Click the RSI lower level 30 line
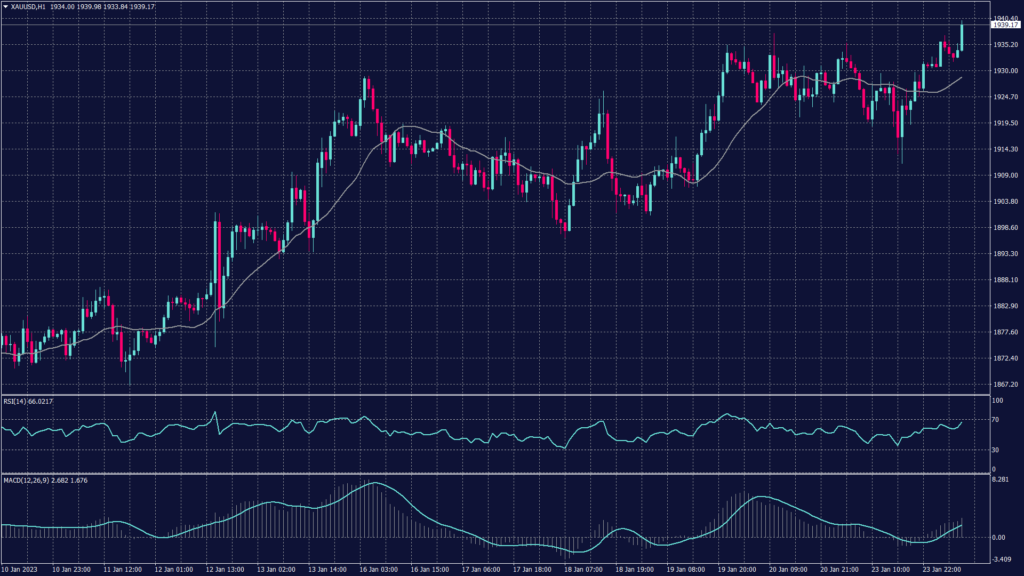Image resolution: width=1024 pixels, height=576 pixels. (500, 450)
